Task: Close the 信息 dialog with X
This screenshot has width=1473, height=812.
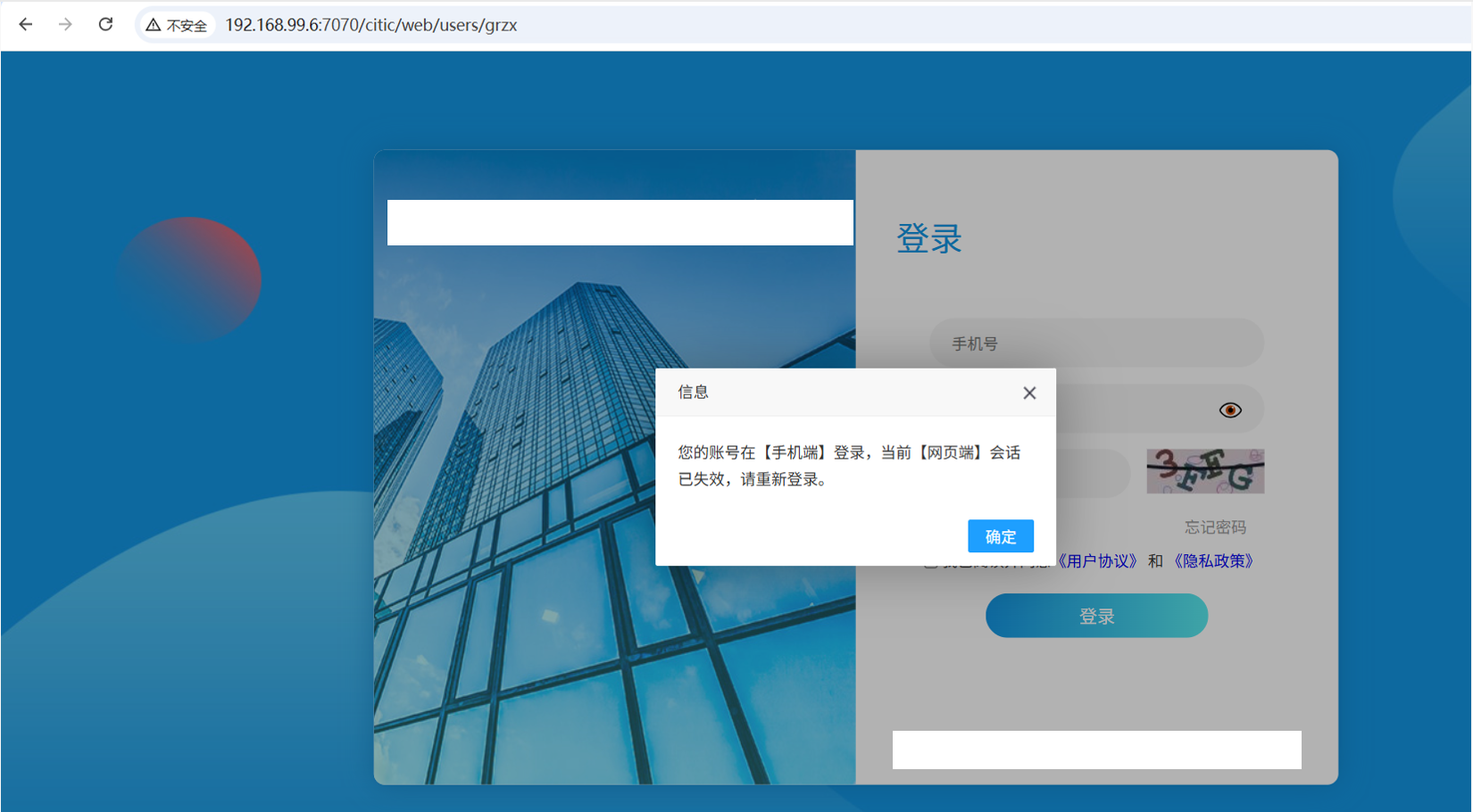Action: coord(1029,393)
